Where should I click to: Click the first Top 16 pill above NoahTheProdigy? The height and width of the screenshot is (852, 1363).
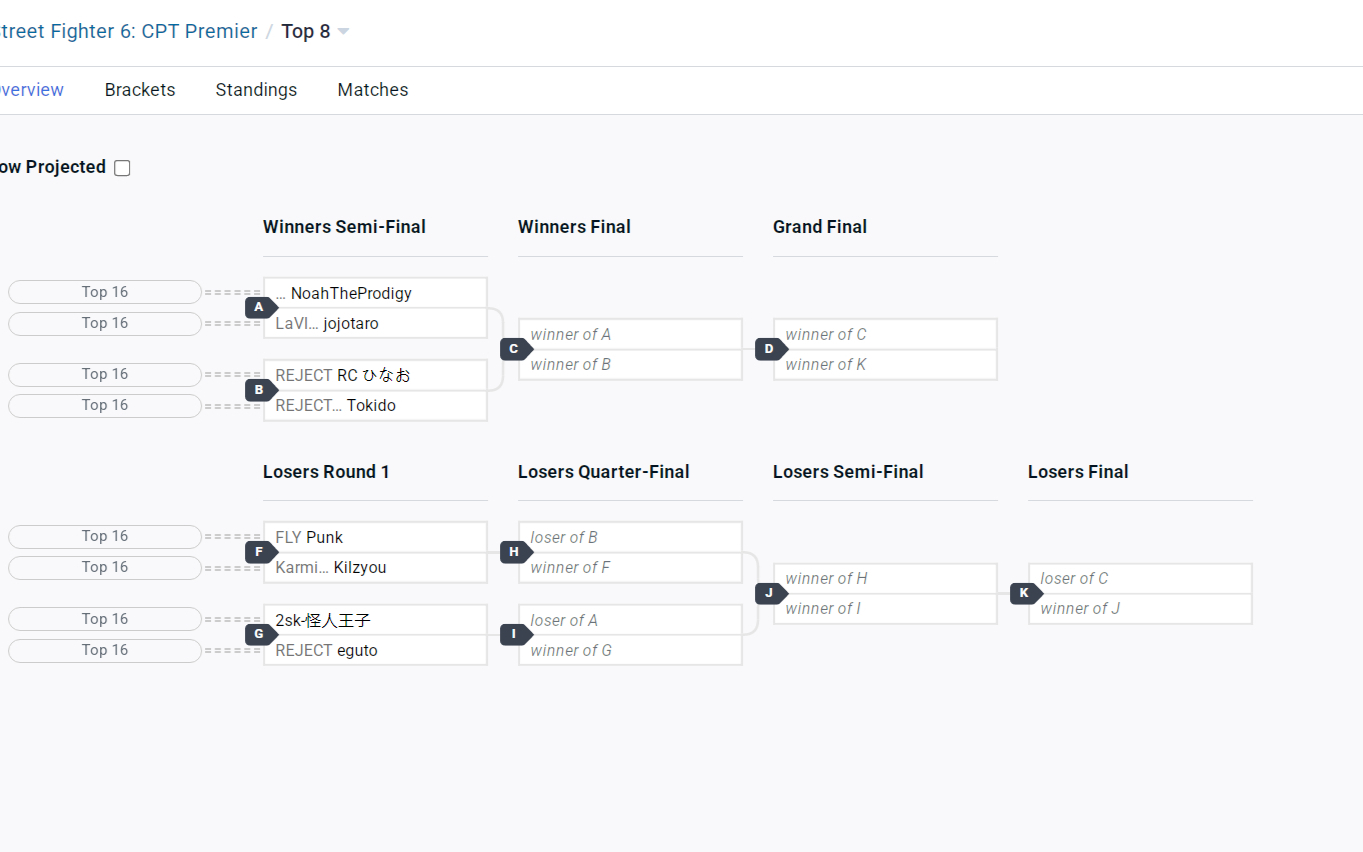[x=105, y=292]
